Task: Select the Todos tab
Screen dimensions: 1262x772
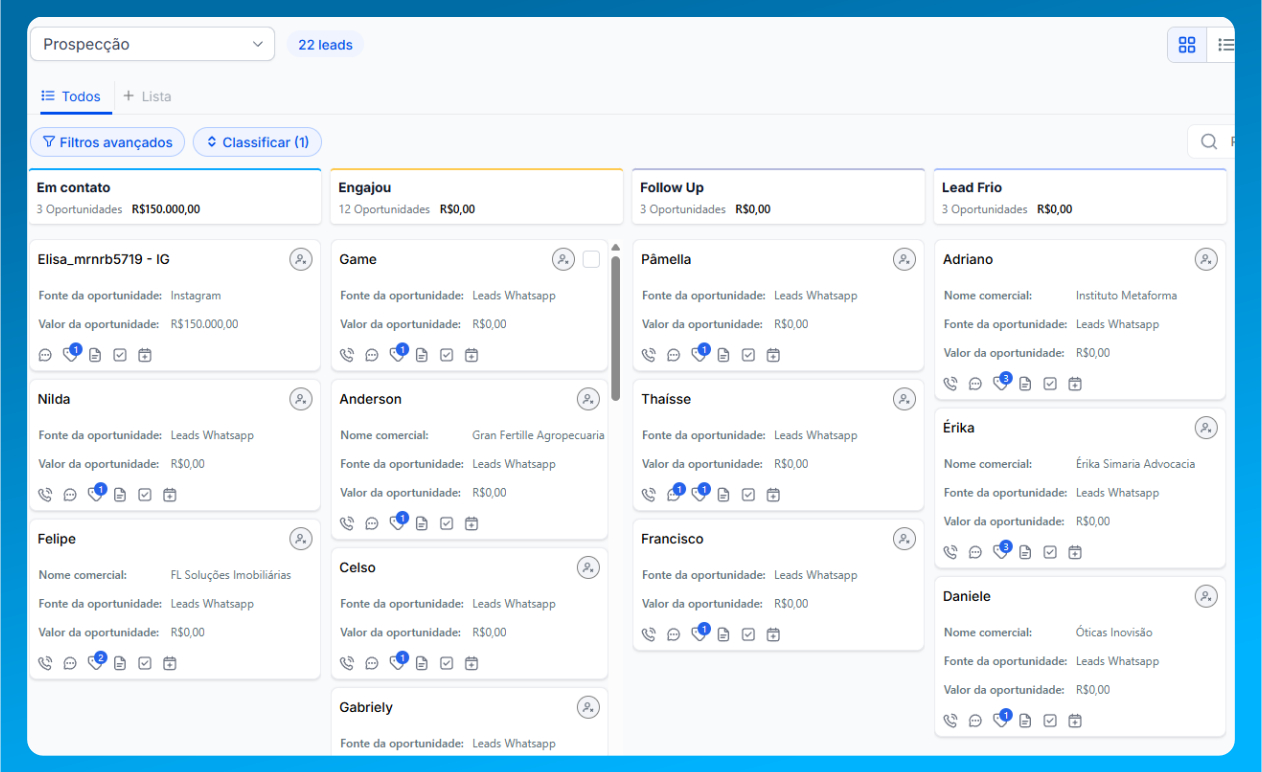Action: [71, 97]
